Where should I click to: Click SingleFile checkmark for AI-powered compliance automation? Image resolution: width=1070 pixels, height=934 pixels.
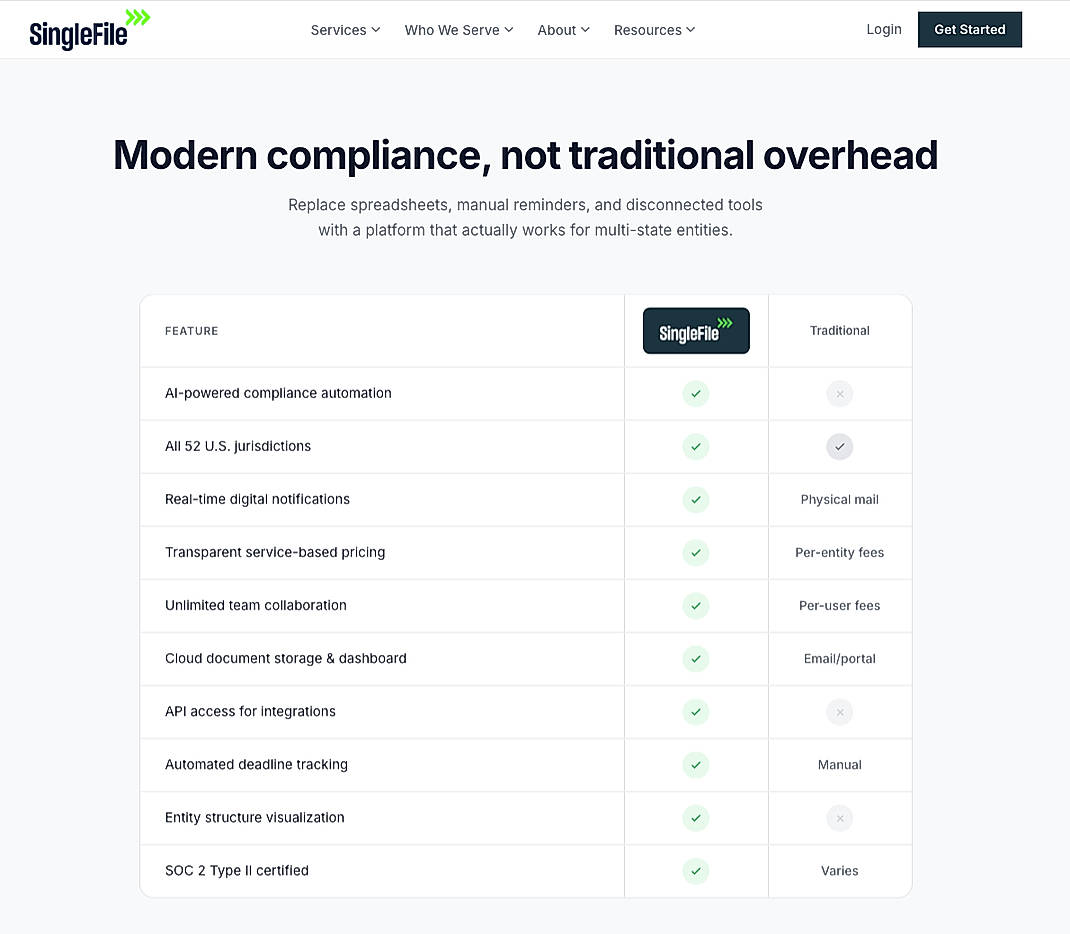[696, 394]
